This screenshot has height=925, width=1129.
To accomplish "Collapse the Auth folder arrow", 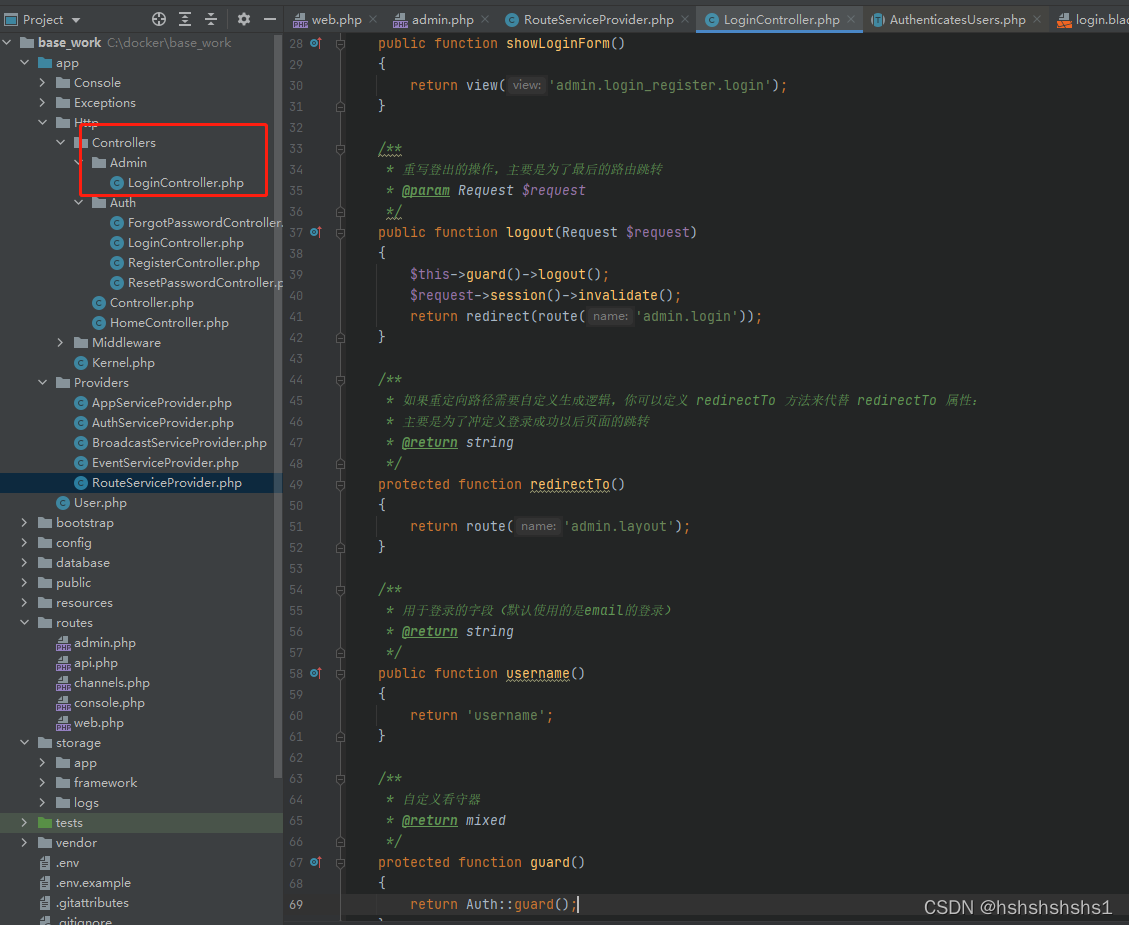I will tap(78, 203).
